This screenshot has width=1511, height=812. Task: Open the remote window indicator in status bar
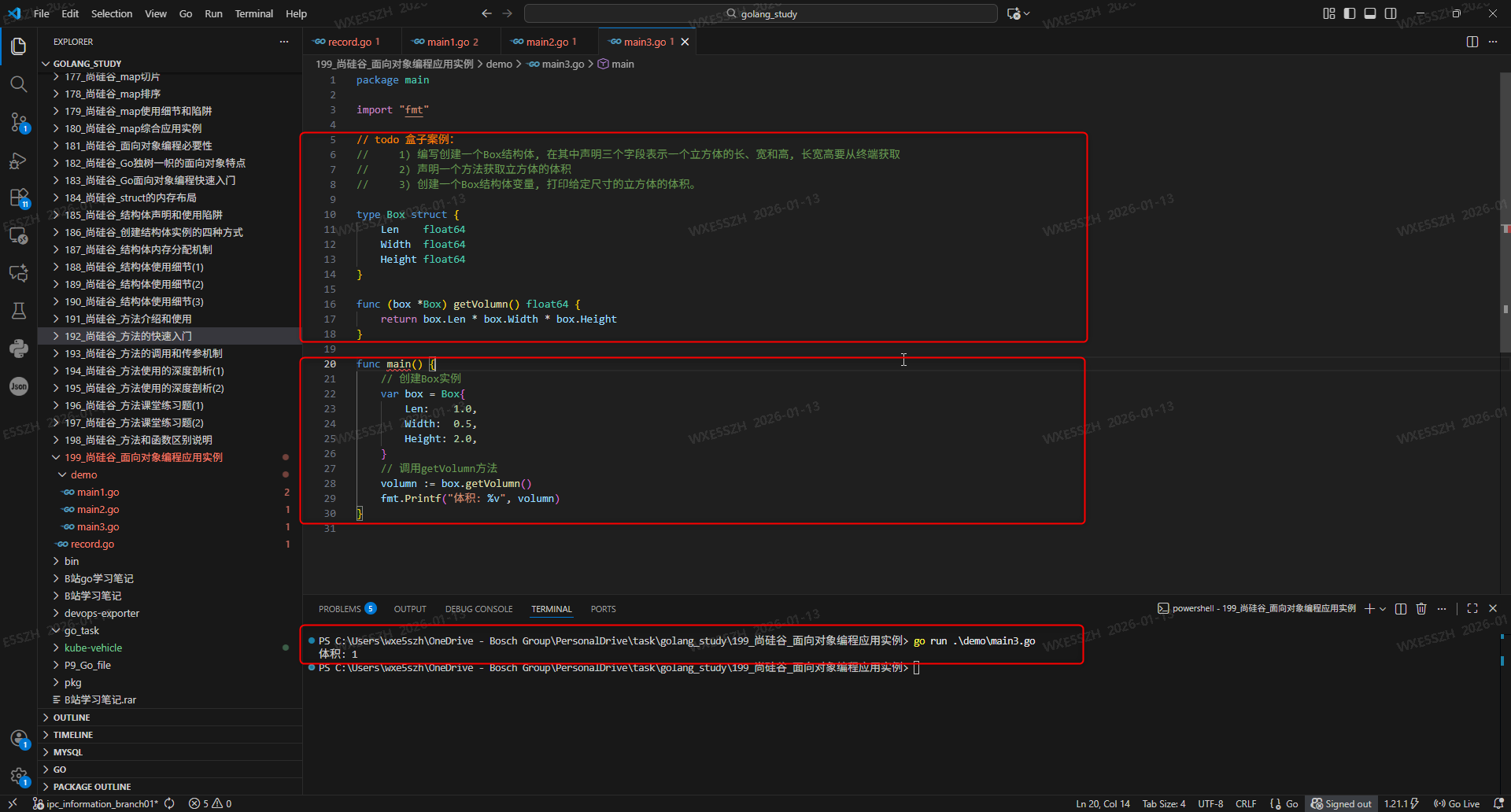tap(13, 803)
